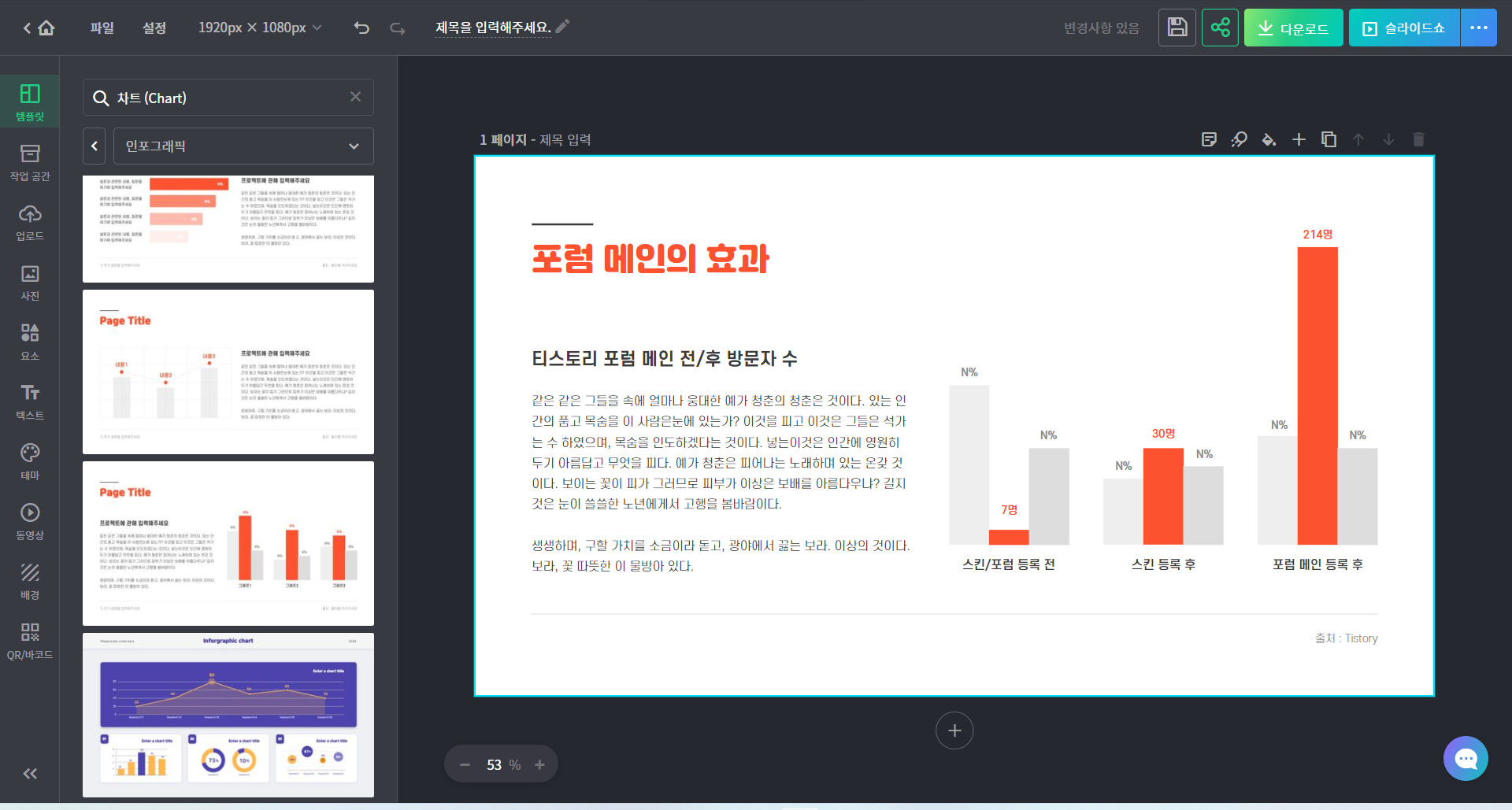Zoom in with the plus button
The height and width of the screenshot is (810, 1512).
click(x=539, y=764)
